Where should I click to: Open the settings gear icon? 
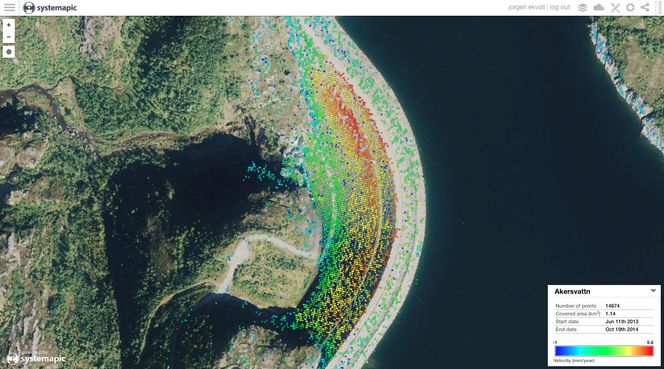tap(630, 8)
